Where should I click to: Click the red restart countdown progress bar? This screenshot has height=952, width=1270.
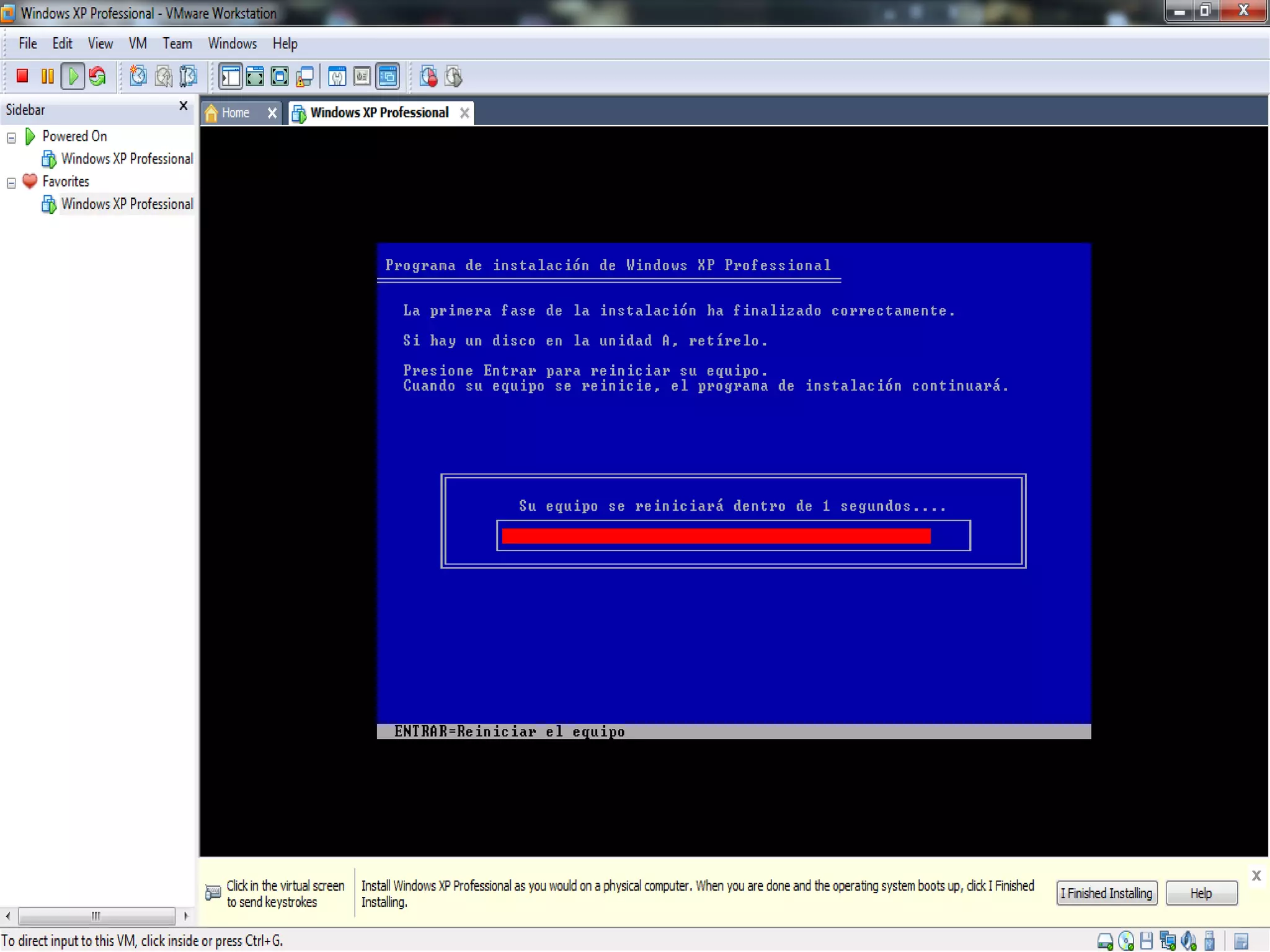(716, 536)
